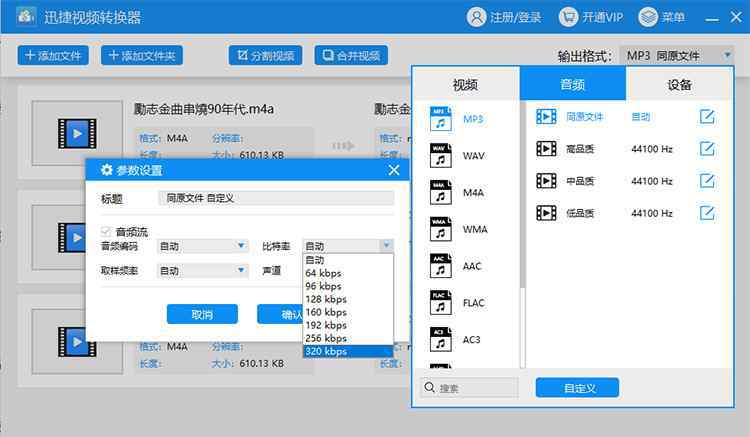Select the WAV format icon
This screenshot has height=437, width=750.
coord(441,155)
